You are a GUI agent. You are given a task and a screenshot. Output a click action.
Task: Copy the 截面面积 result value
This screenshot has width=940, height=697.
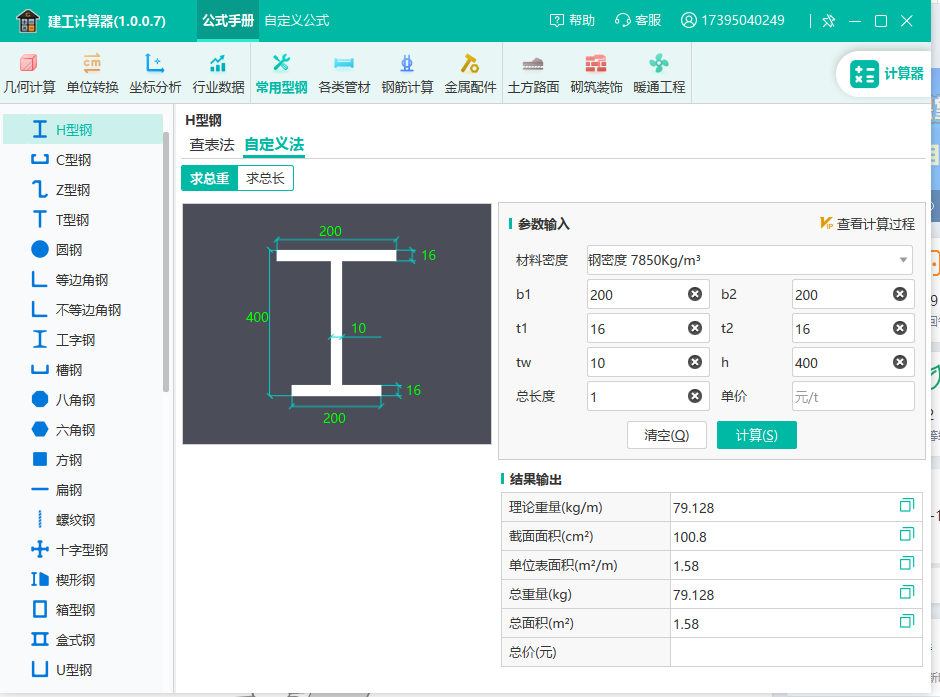[x=906, y=535]
